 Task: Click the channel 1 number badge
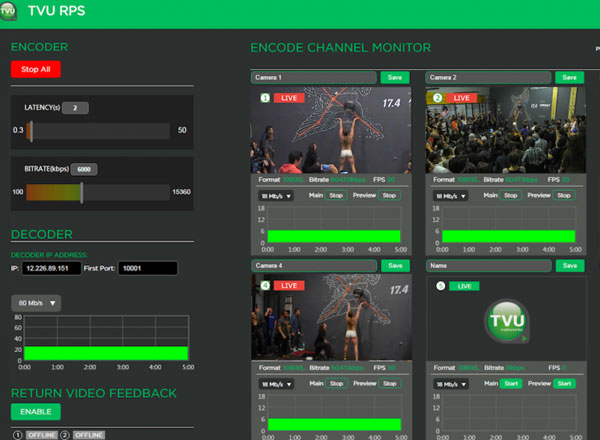[265, 98]
